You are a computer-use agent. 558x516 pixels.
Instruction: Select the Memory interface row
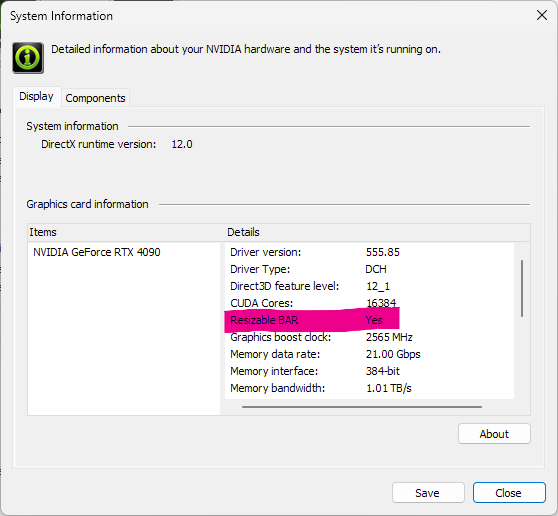(x=369, y=371)
